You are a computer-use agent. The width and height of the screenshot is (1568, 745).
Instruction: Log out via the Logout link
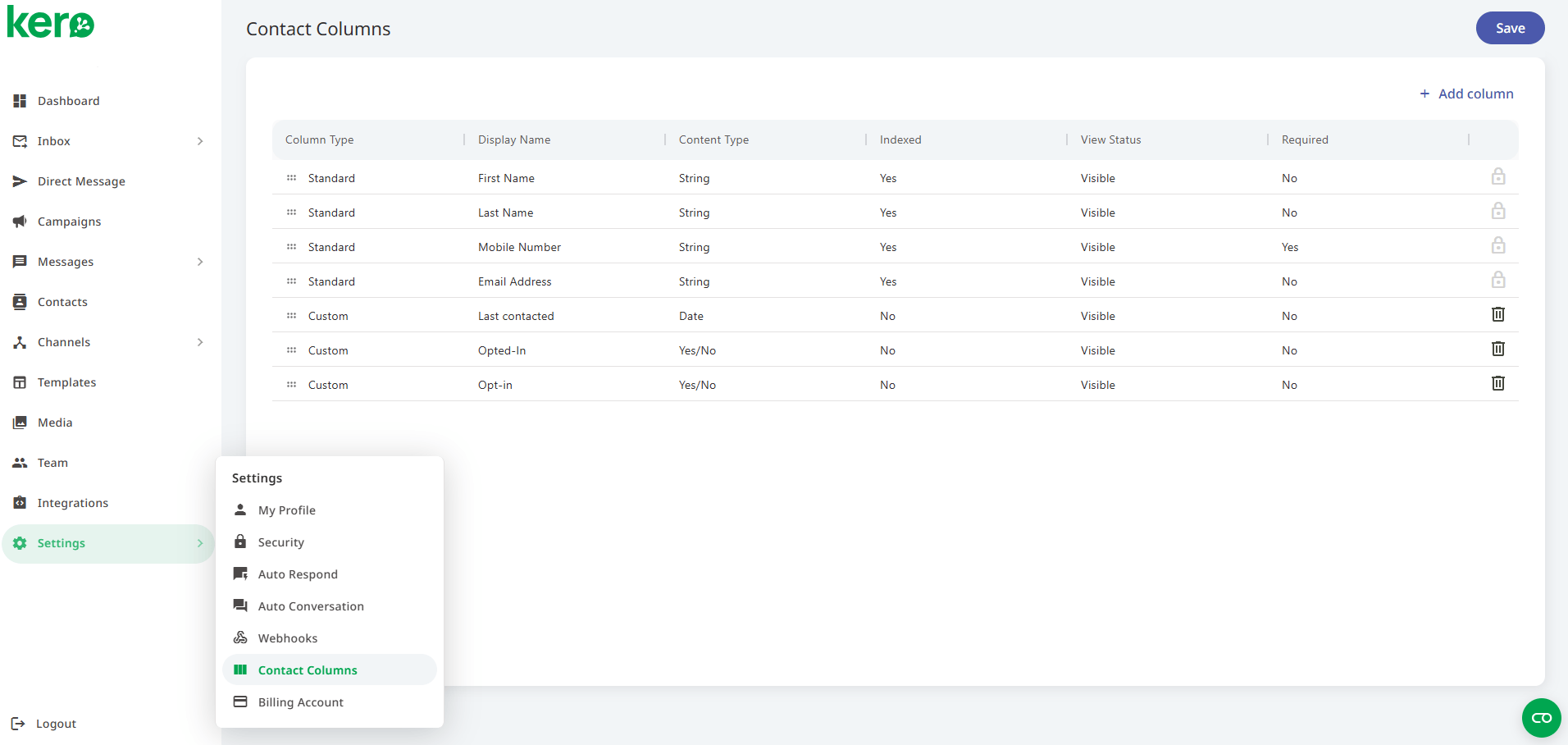click(56, 724)
